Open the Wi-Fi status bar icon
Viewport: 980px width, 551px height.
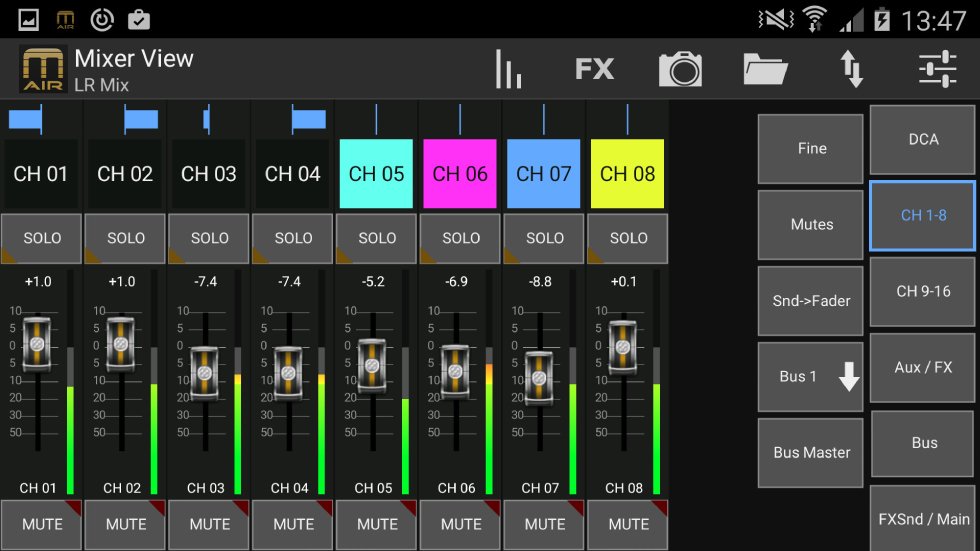[815, 19]
